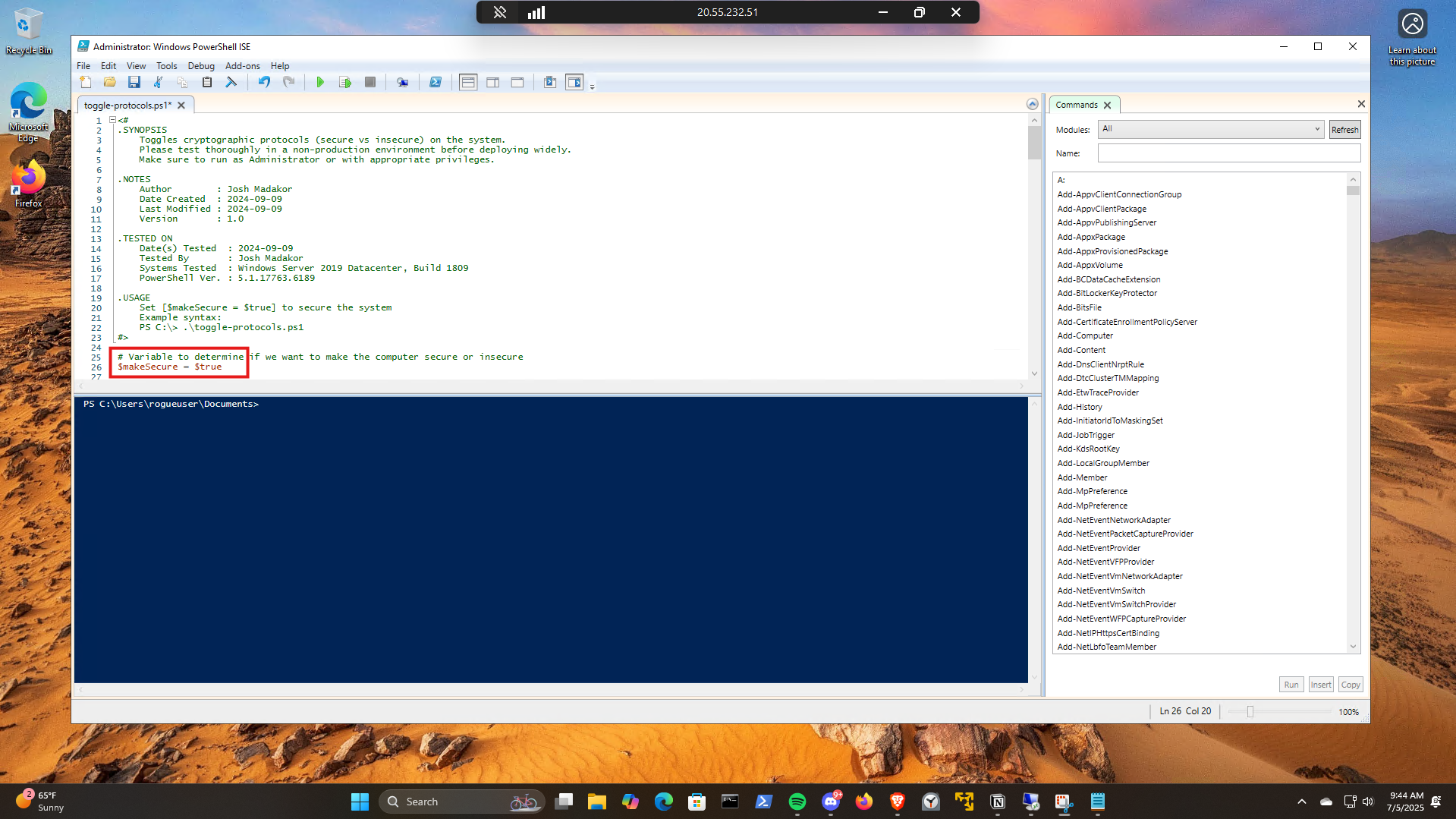The width and height of the screenshot is (1456, 819).
Task: Click the Name input field in Commands
Action: click(x=1228, y=153)
